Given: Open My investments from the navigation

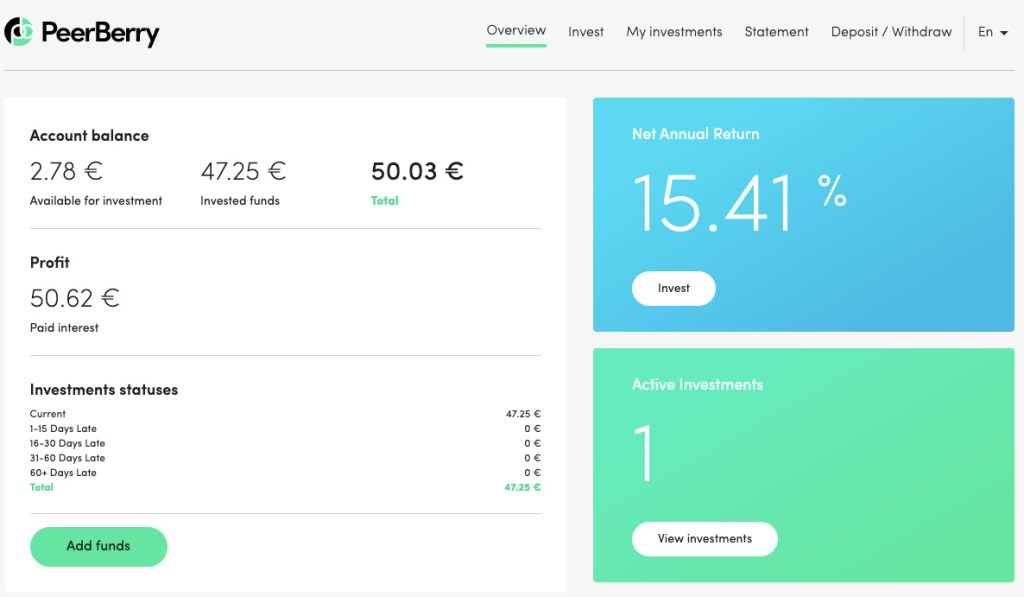Looking at the screenshot, I should tap(674, 31).
